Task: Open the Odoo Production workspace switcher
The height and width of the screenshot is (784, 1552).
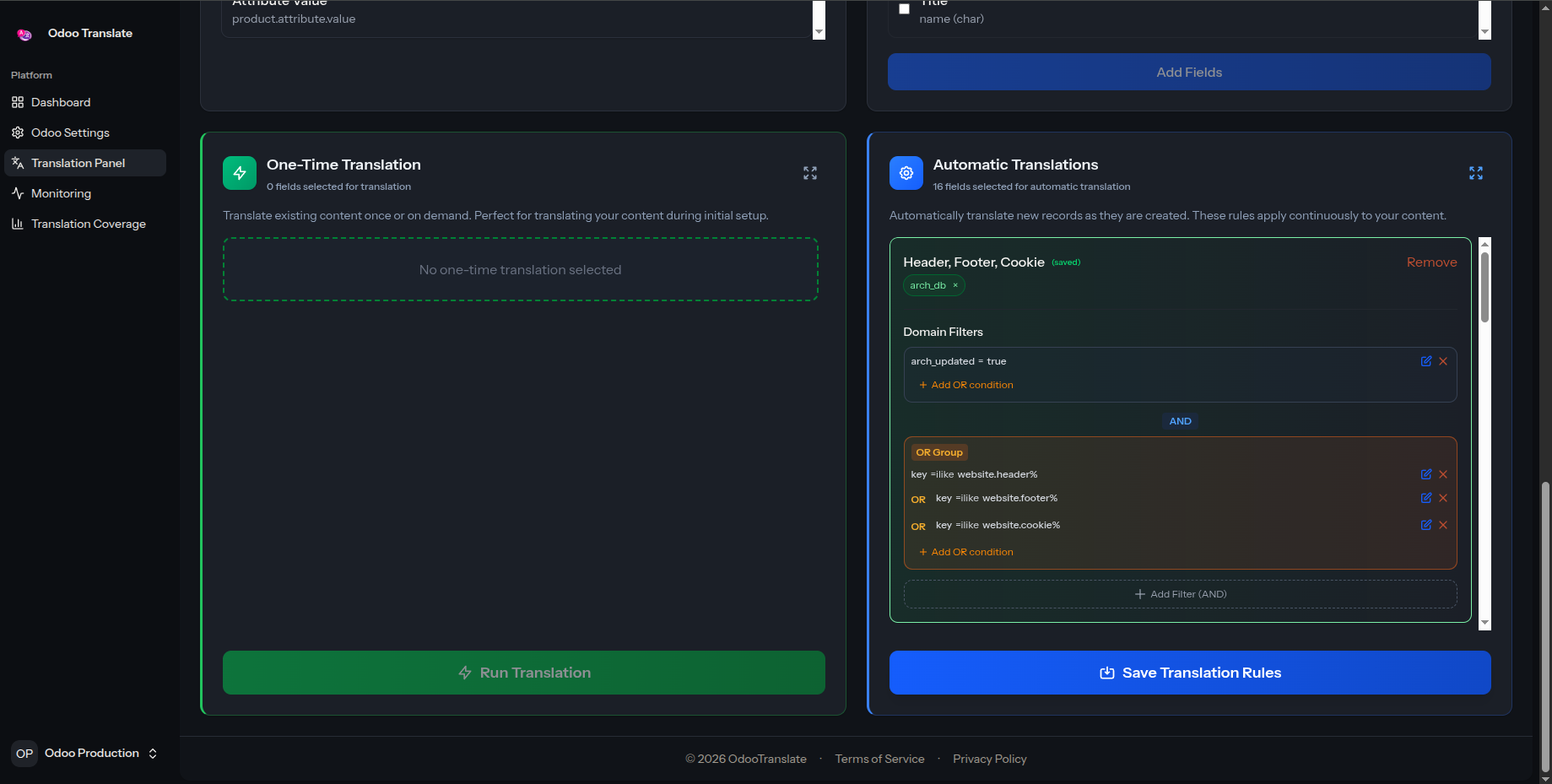Action: click(85, 754)
